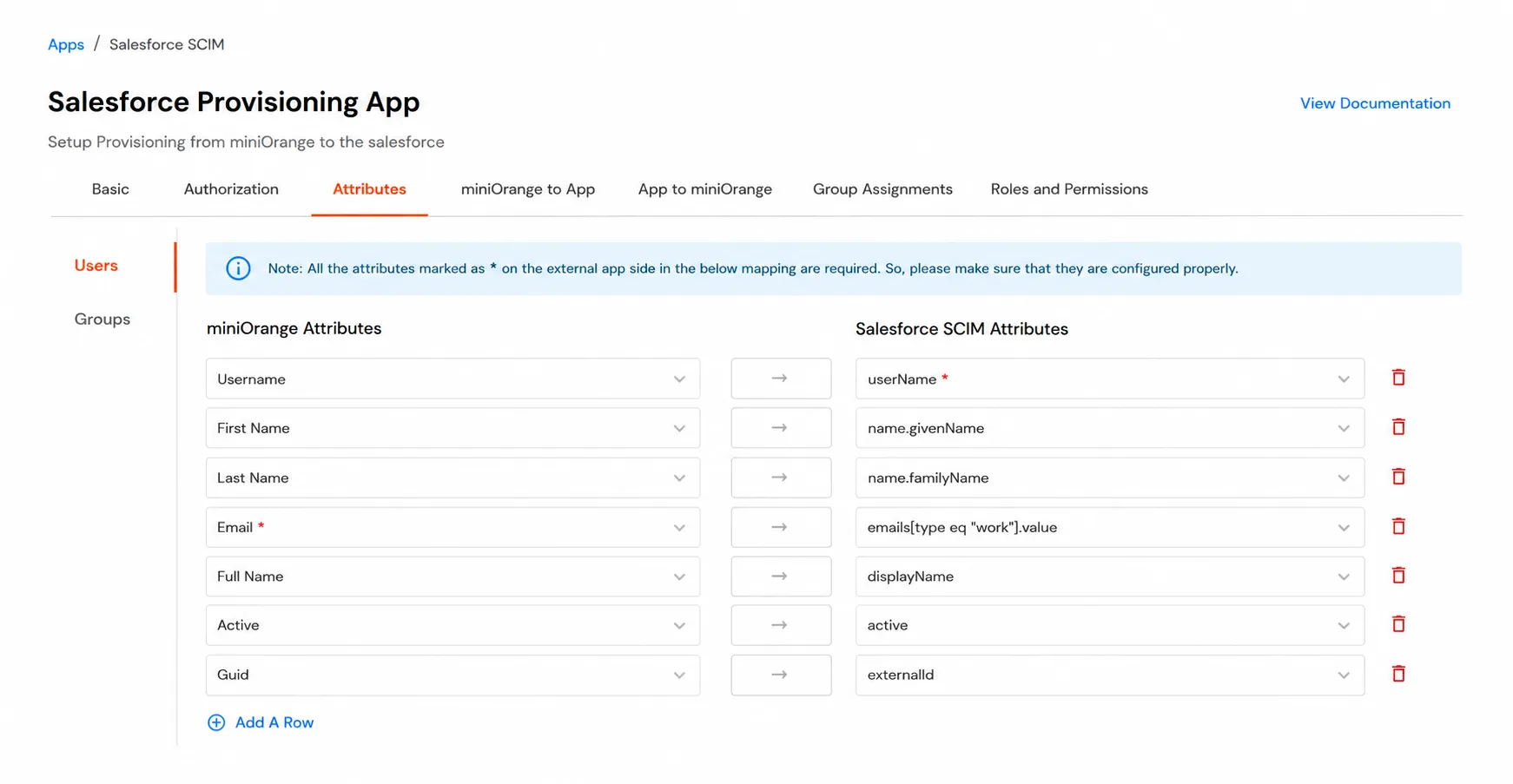Click Add A Row link

pos(274,722)
